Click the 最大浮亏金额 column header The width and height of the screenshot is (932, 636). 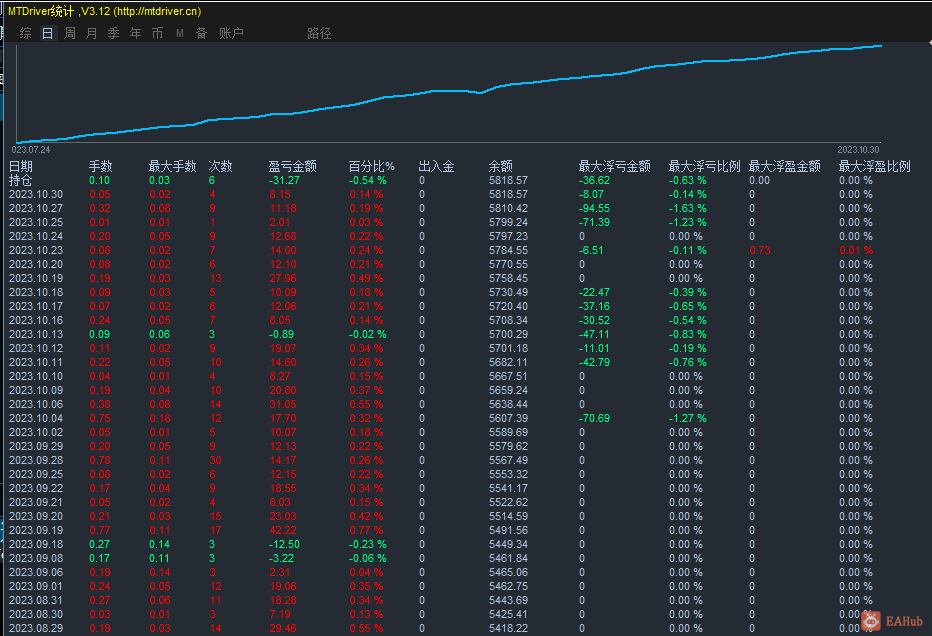614,166
